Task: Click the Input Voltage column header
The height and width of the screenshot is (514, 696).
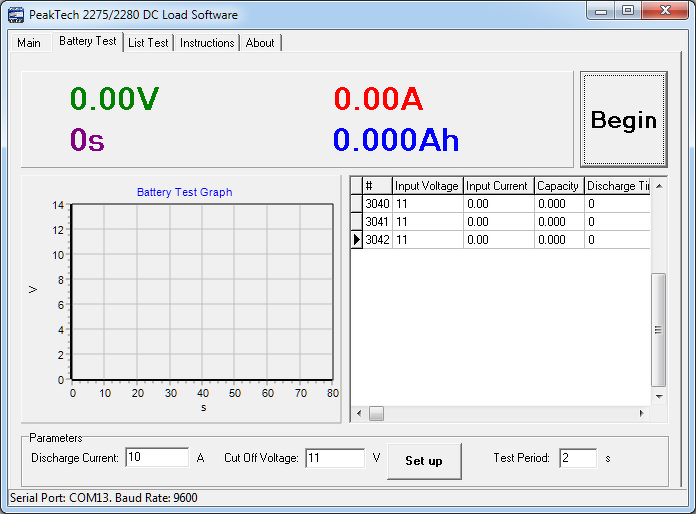Action: [x=427, y=186]
